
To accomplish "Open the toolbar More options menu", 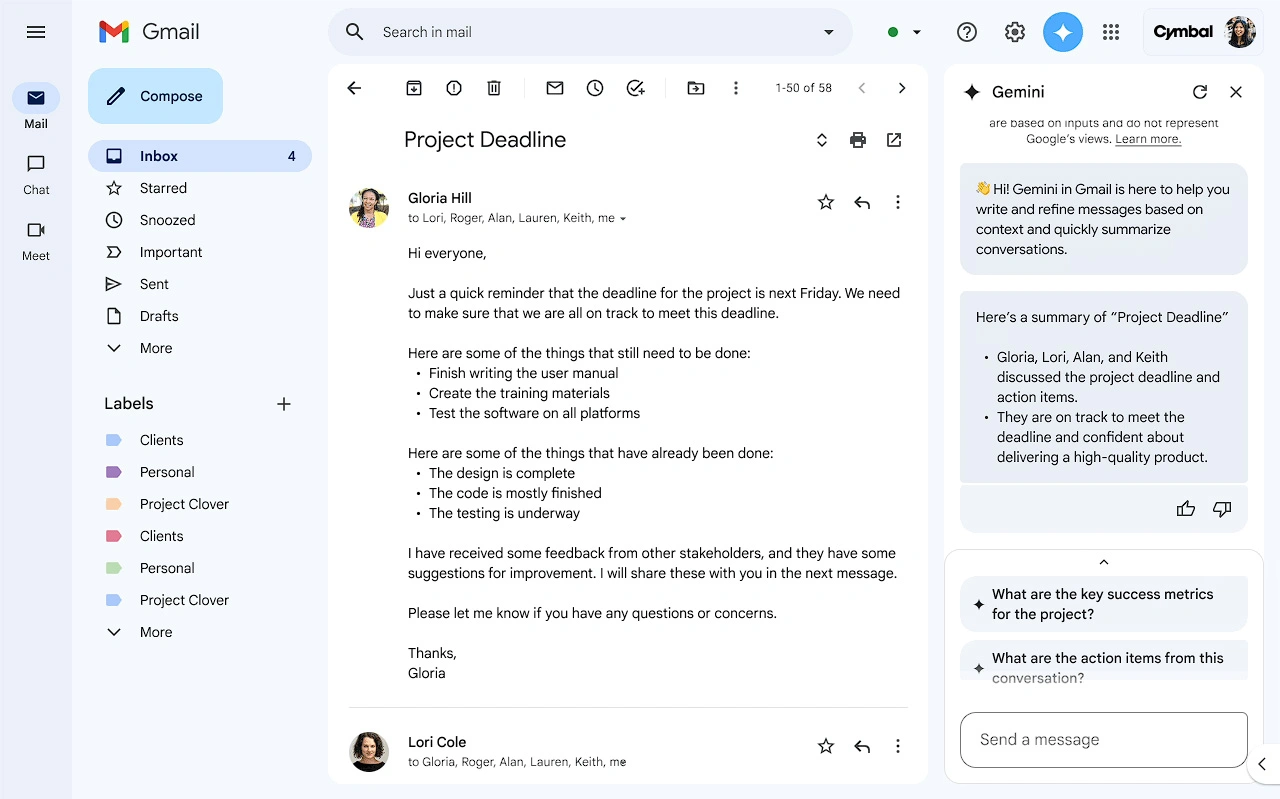I will pos(736,88).
